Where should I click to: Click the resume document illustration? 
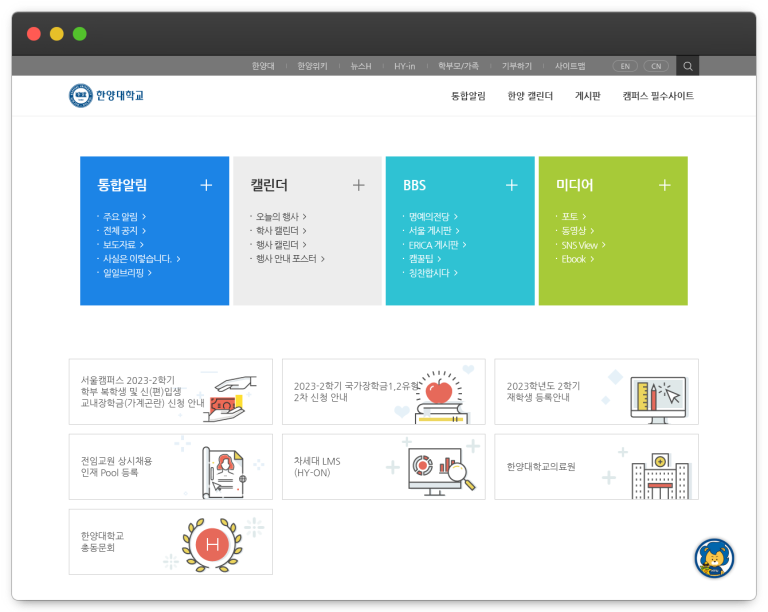[224, 472]
